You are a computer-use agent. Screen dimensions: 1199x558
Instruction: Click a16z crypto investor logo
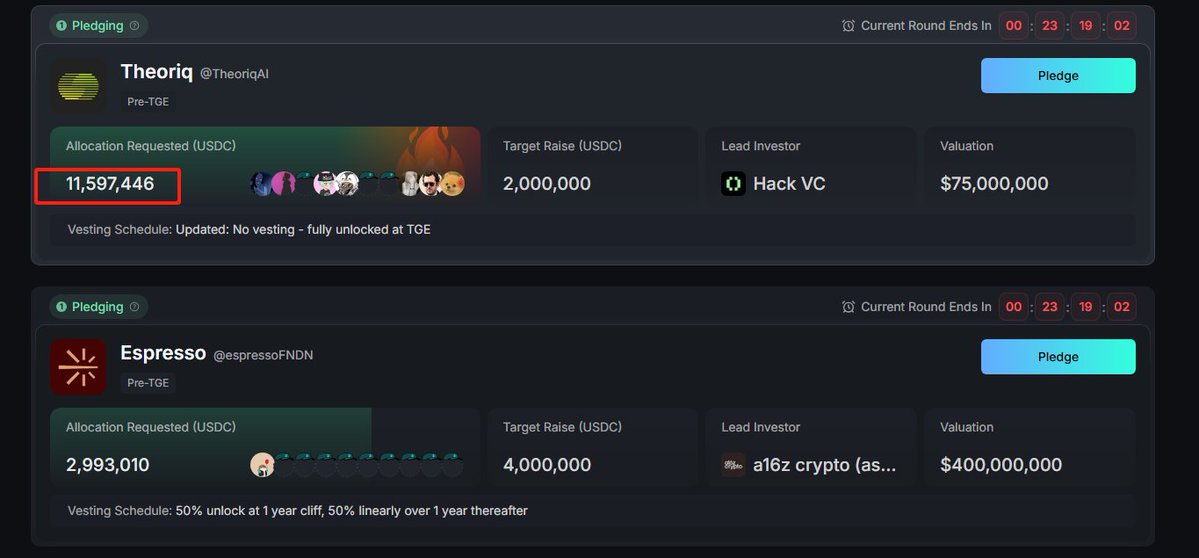[x=733, y=465]
